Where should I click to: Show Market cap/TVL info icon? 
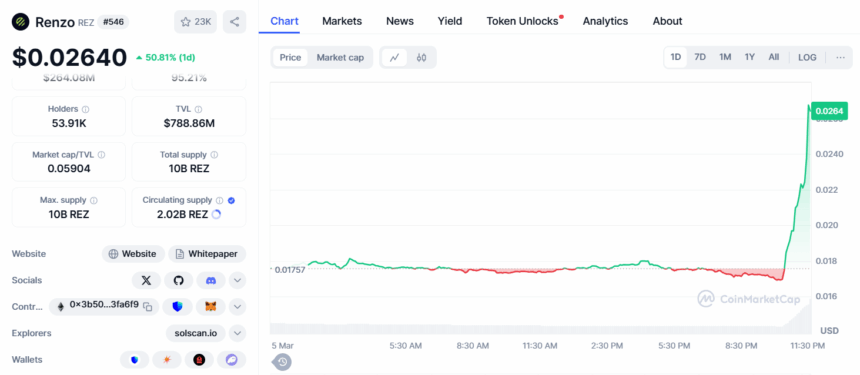(101, 155)
